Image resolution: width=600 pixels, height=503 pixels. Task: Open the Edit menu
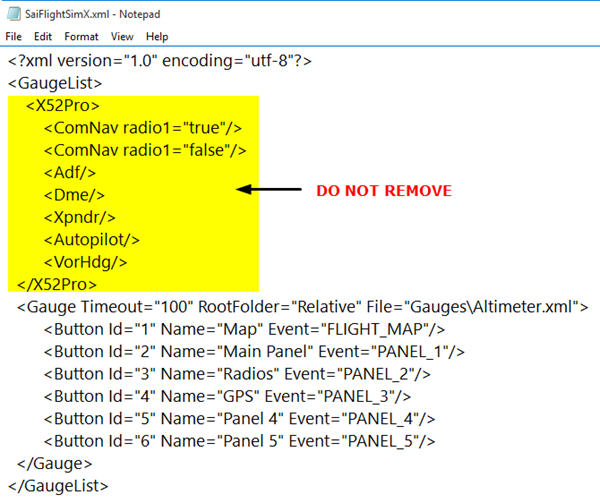point(42,36)
